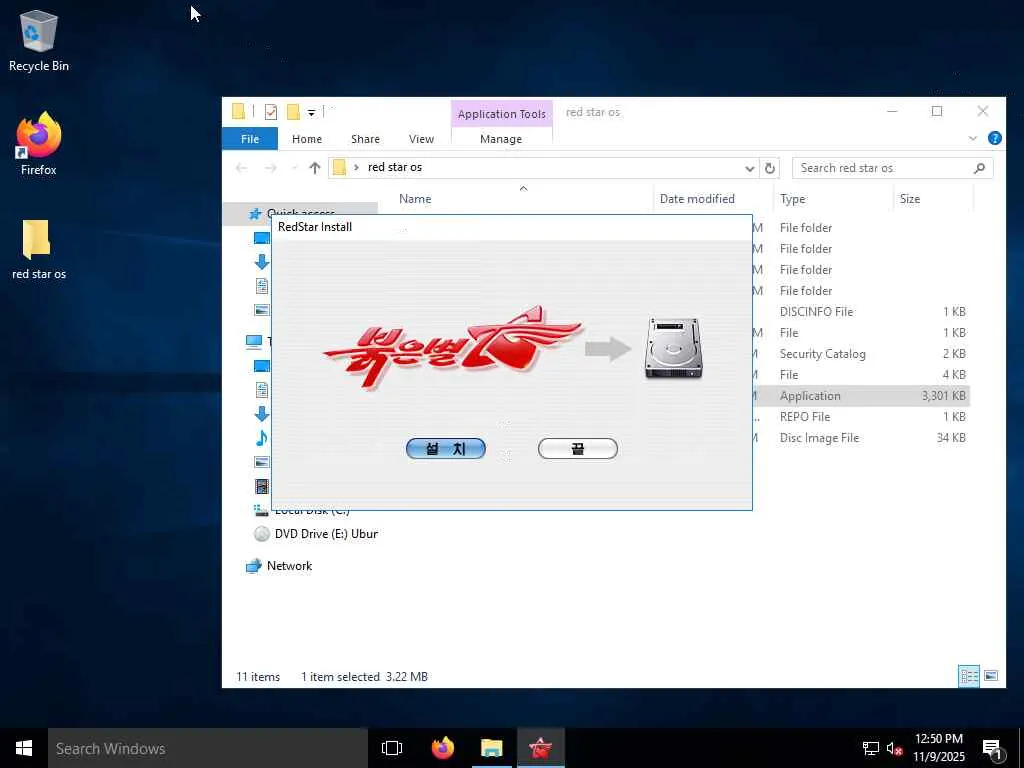This screenshot has height=768, width=1024.
Task: Sort by the Size column header
Action: tap(910, 199)
